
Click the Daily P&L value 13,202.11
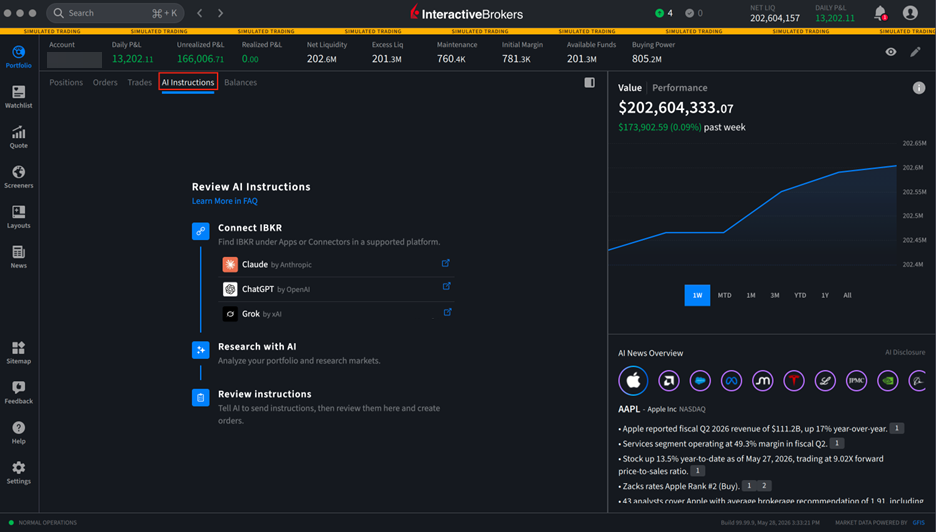(133, 59)
